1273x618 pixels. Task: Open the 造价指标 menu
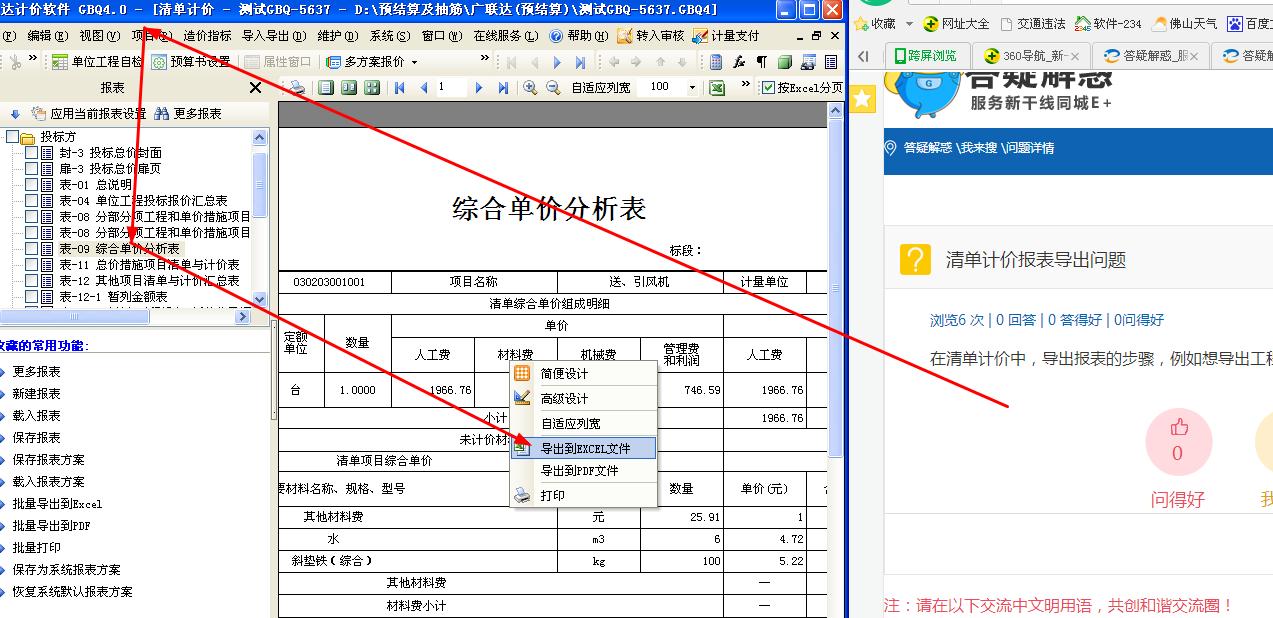point(206,36)
